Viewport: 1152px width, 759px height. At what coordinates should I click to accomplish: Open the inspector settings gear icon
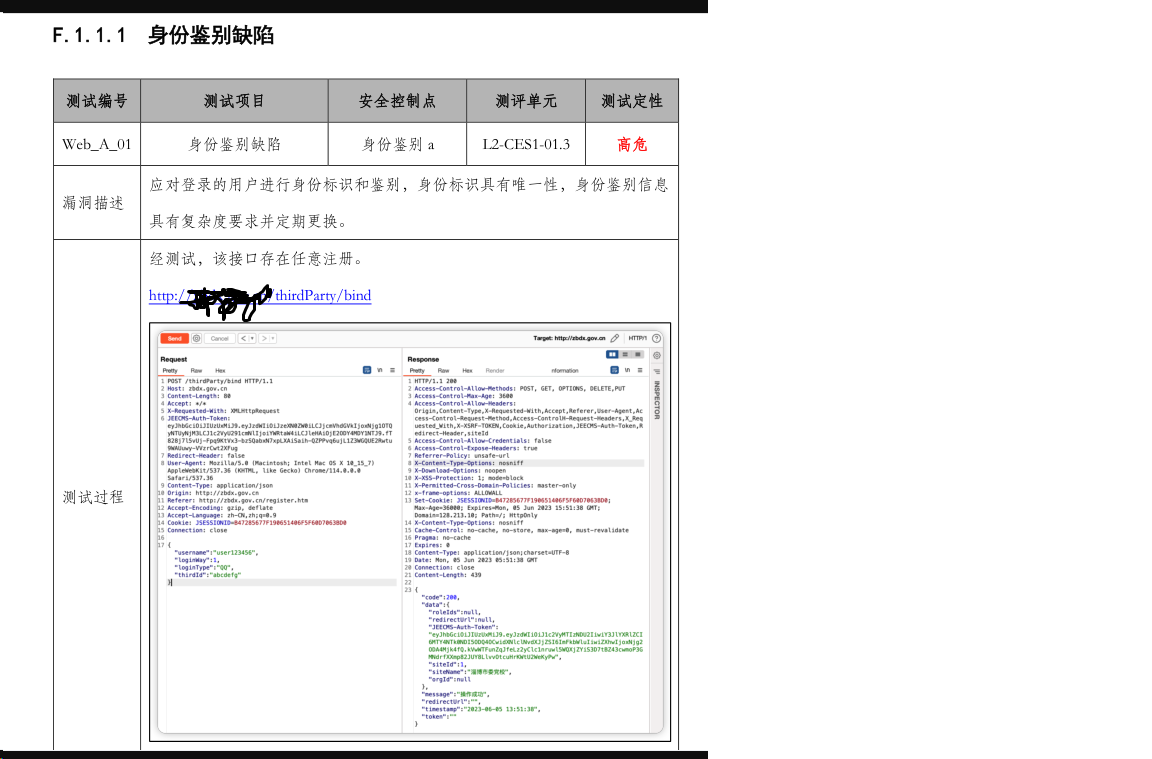(657, 355)
